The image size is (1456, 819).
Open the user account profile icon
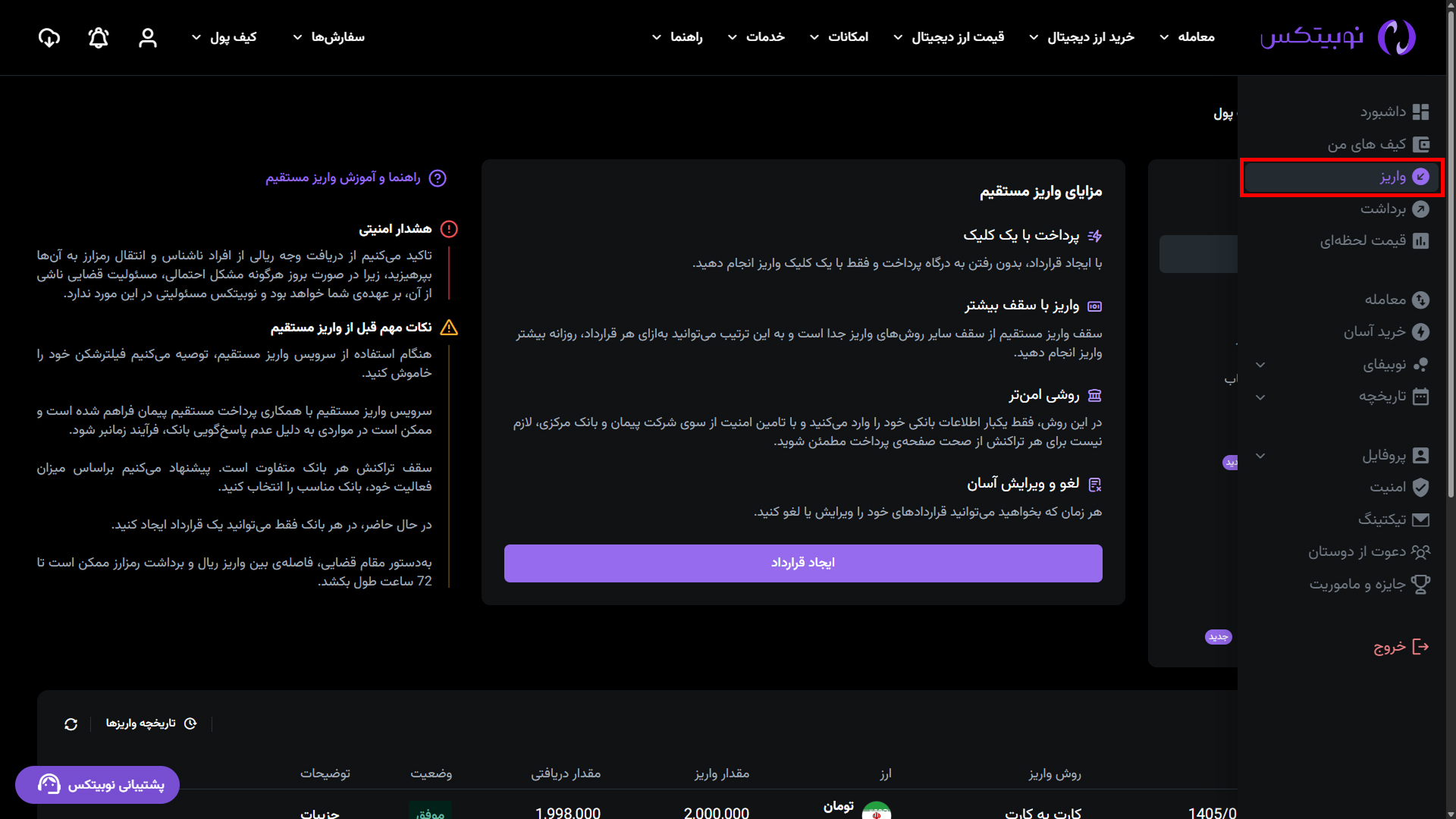(x=148, y=38)
